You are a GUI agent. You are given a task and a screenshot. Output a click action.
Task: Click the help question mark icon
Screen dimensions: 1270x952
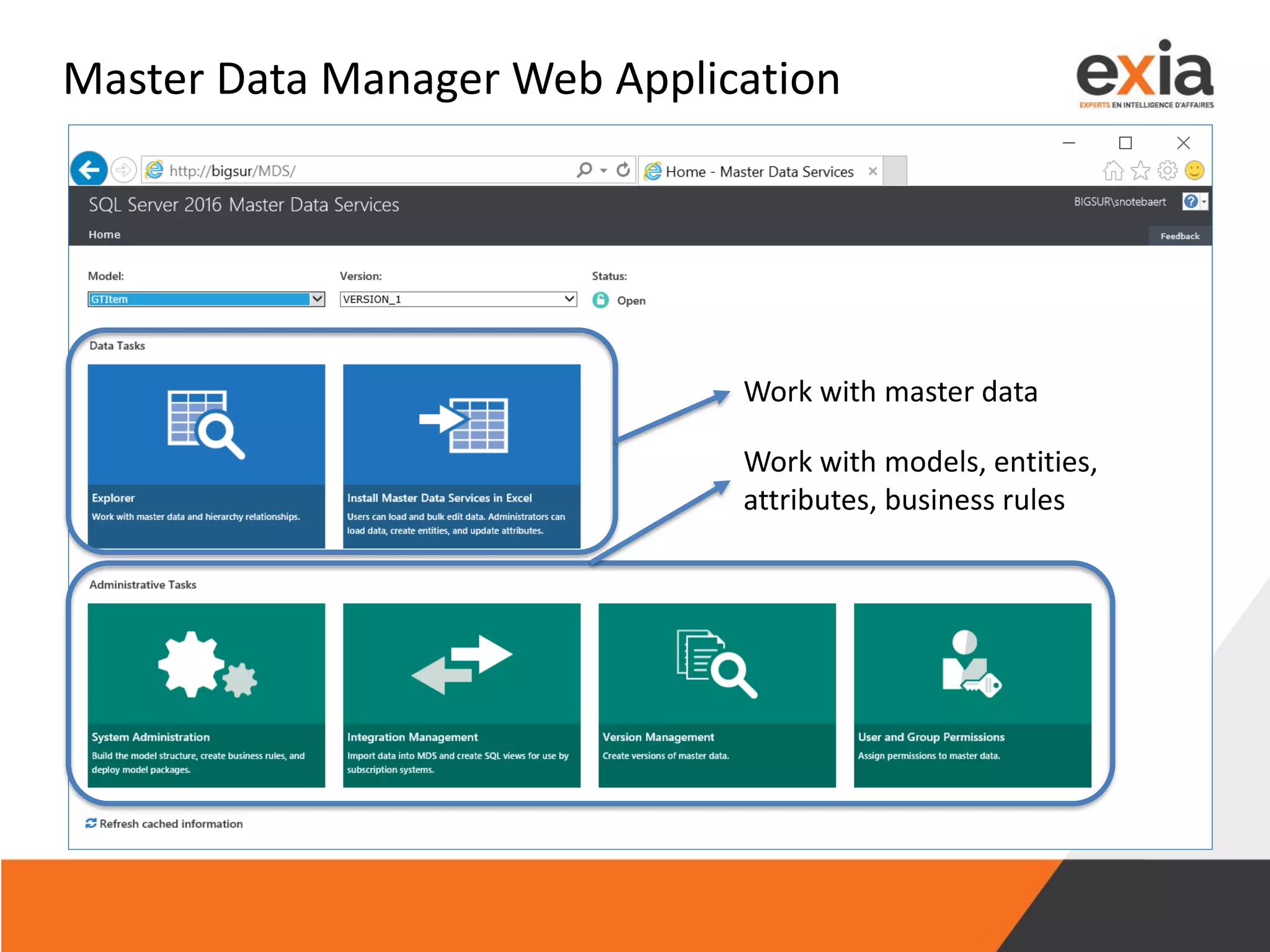pos(1190,201)
